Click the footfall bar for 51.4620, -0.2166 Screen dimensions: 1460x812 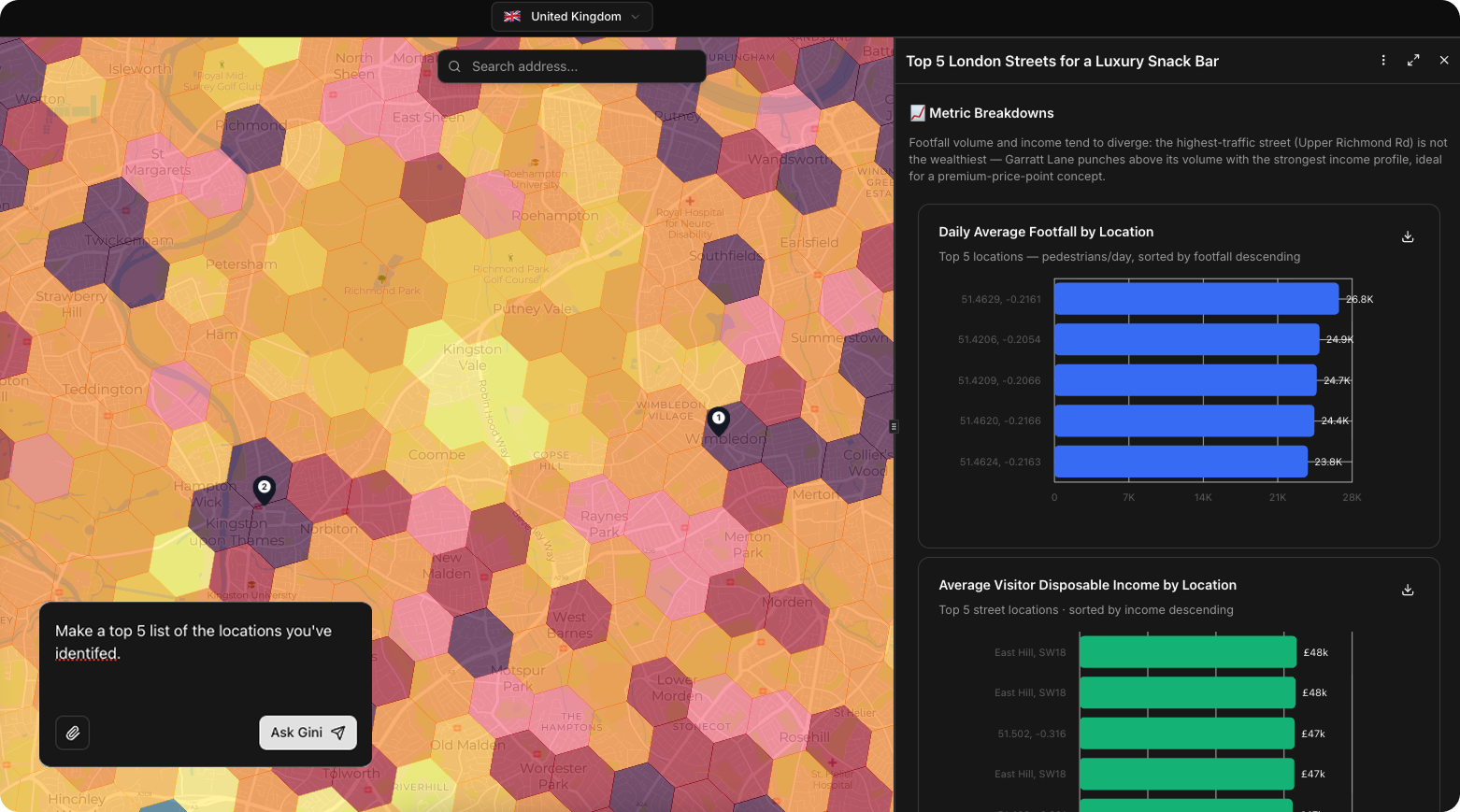pos(1184,420)
